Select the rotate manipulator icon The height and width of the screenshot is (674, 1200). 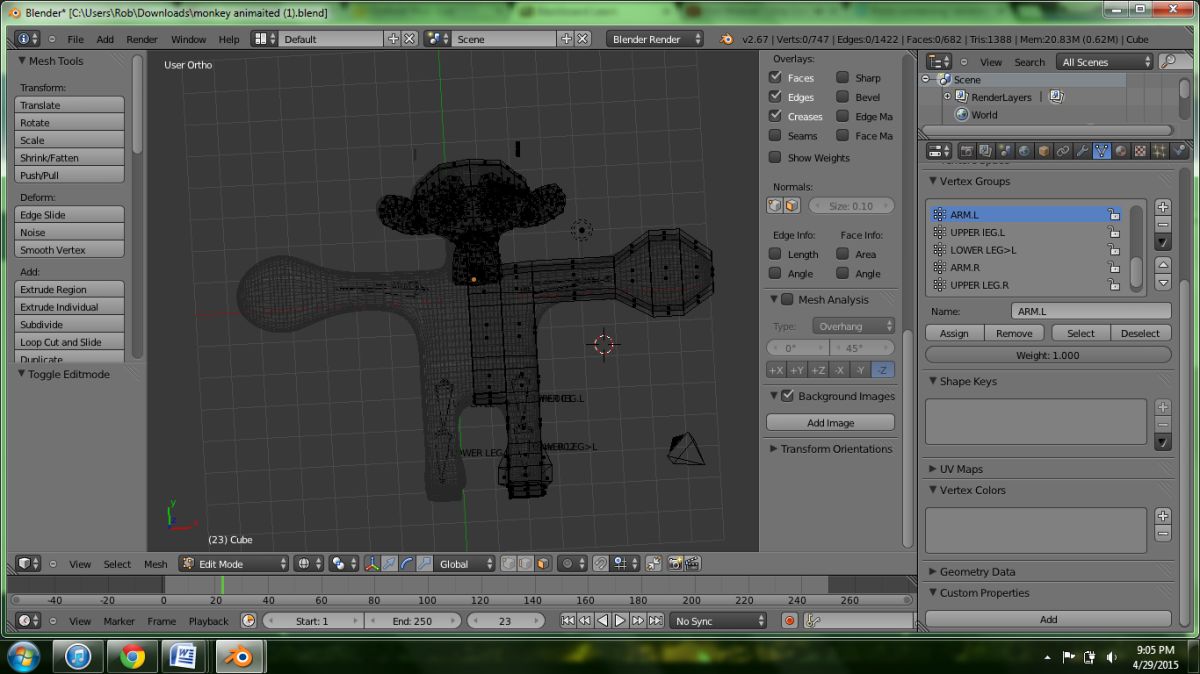coord(407,564)
